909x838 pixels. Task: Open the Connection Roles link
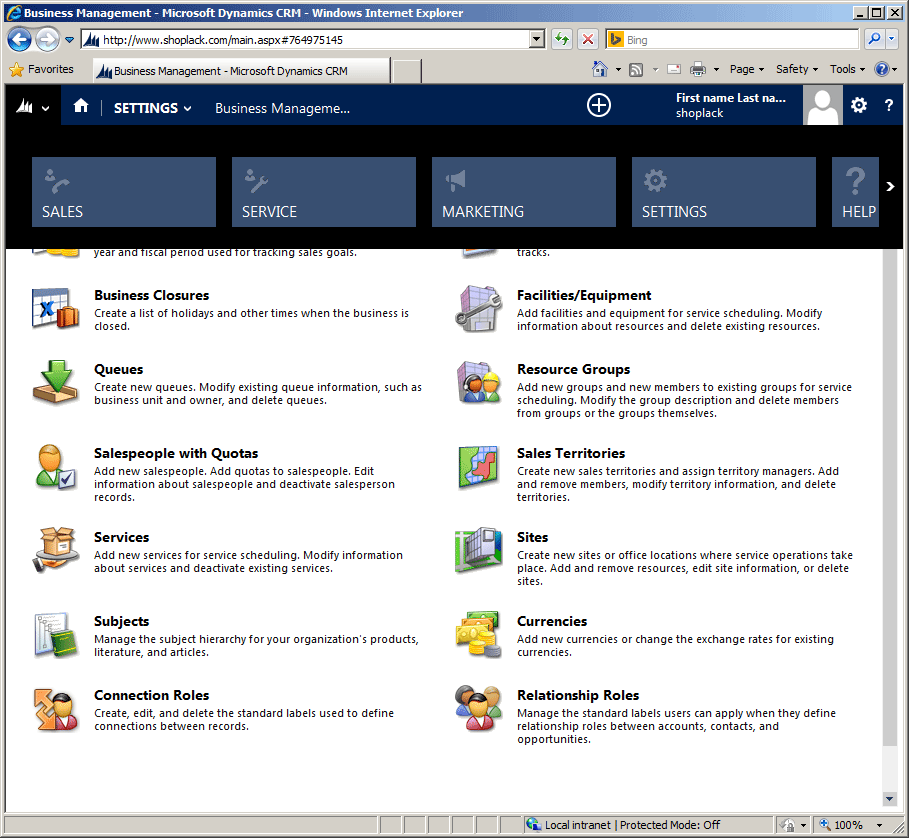152,695
